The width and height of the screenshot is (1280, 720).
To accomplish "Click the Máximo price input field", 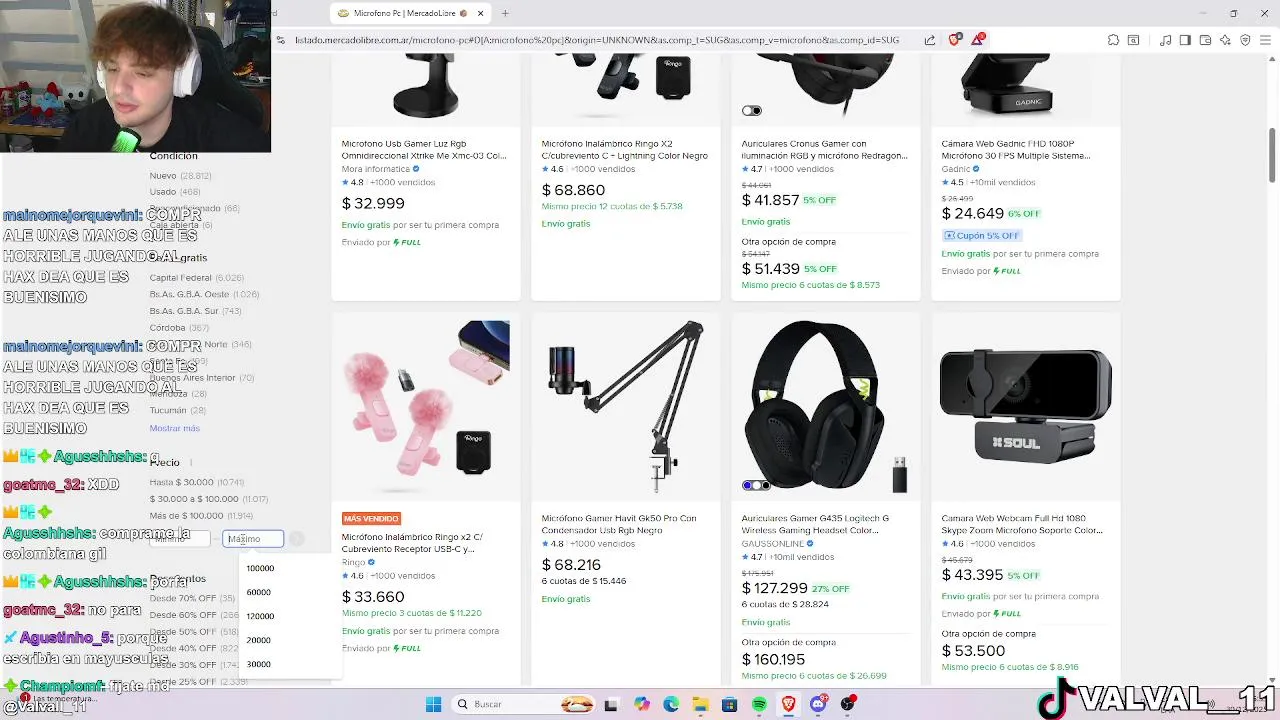I will pos(253,539).
